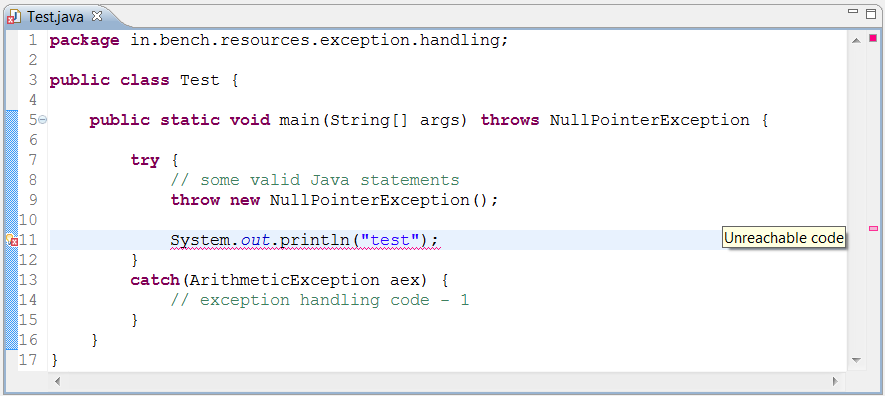885x396 pixels.
Task: Close the Test.java editor tab
Action: click(x=97, y=16)
